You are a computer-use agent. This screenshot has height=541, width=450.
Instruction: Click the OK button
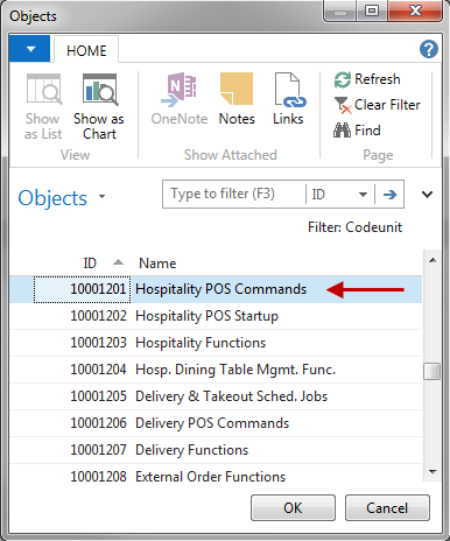(x=293, y=508)
